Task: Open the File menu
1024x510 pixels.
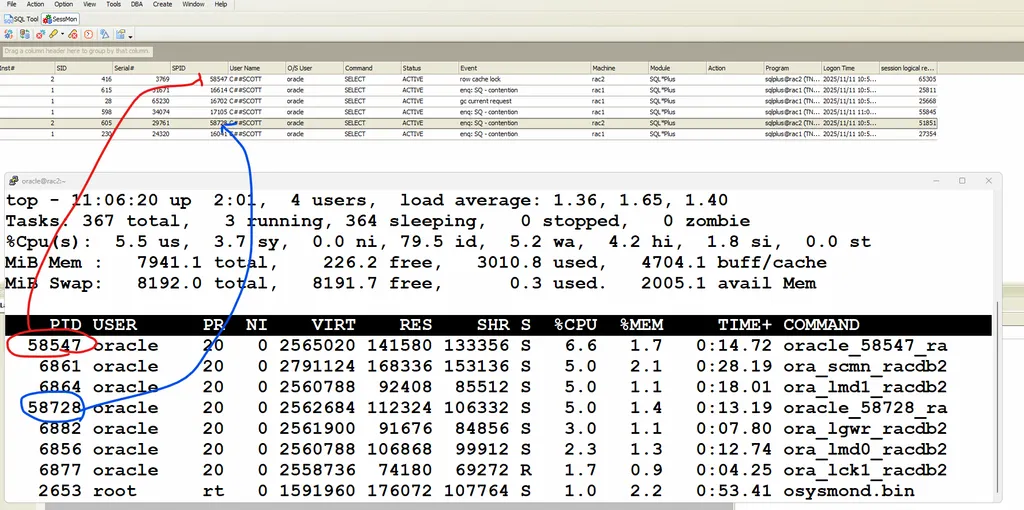Action: tap(11, 4)
